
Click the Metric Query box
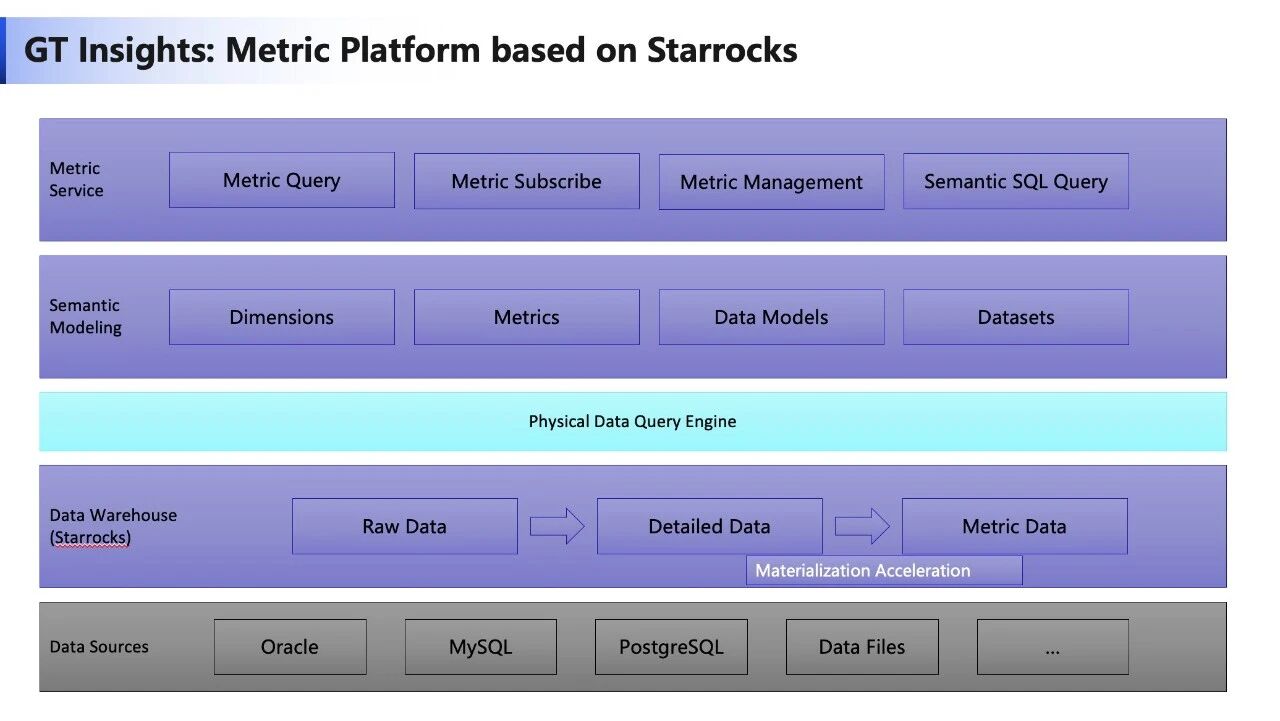click(281, 180)
